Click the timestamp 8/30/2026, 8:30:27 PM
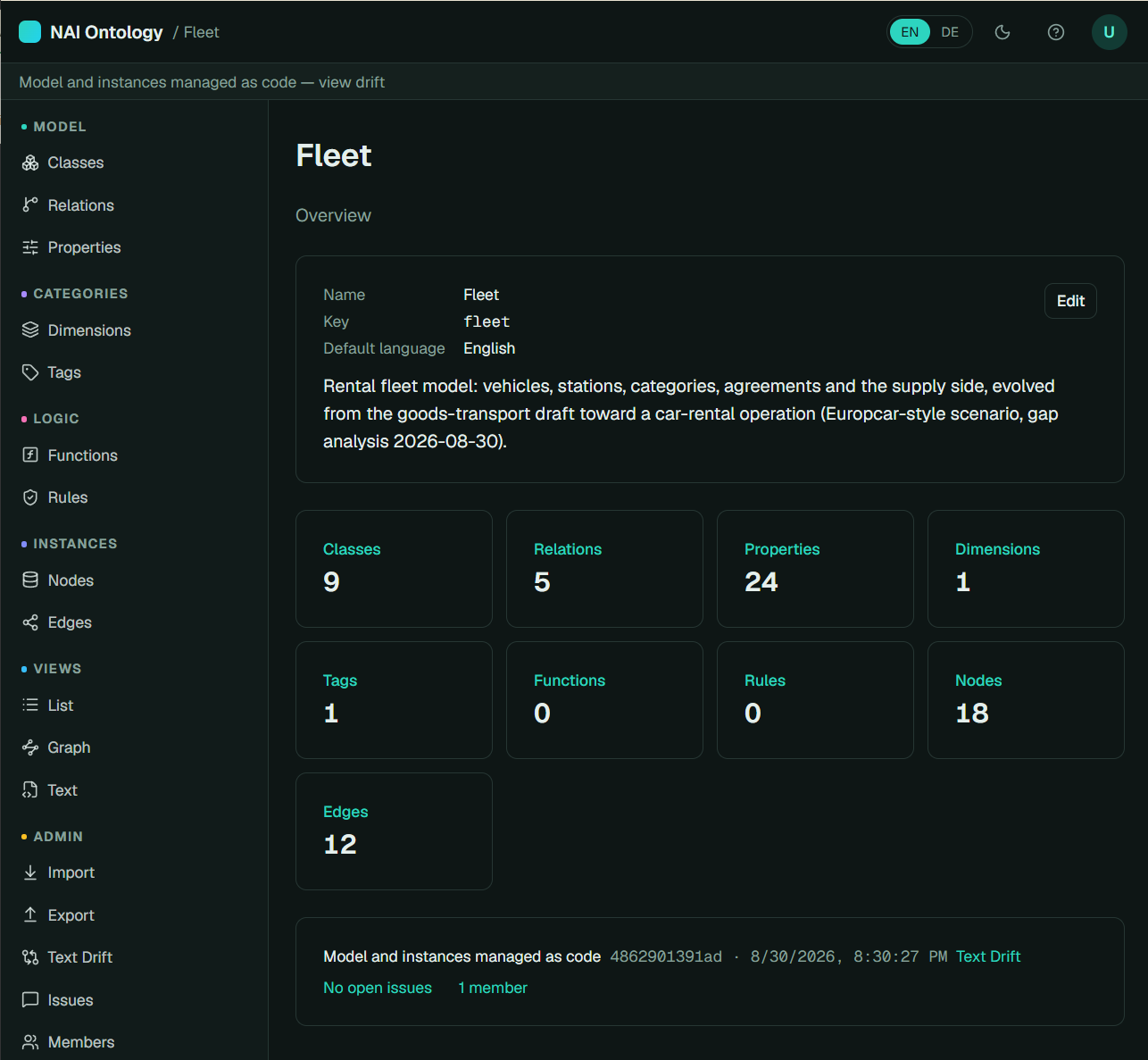Viewport: 1148px width, 1060px height. coord(849,956)
